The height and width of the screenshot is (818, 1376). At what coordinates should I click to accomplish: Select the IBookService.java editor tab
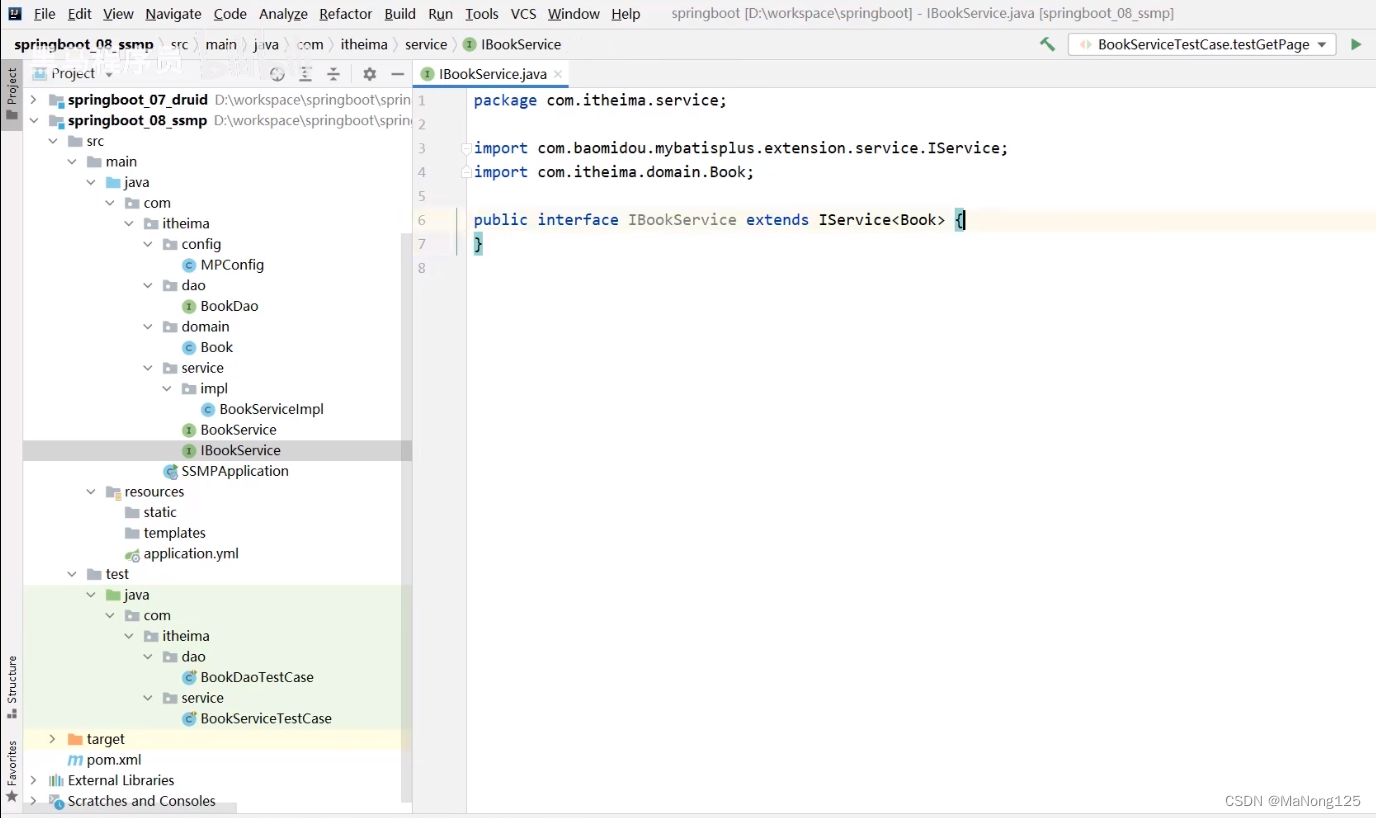pos(491,74)
